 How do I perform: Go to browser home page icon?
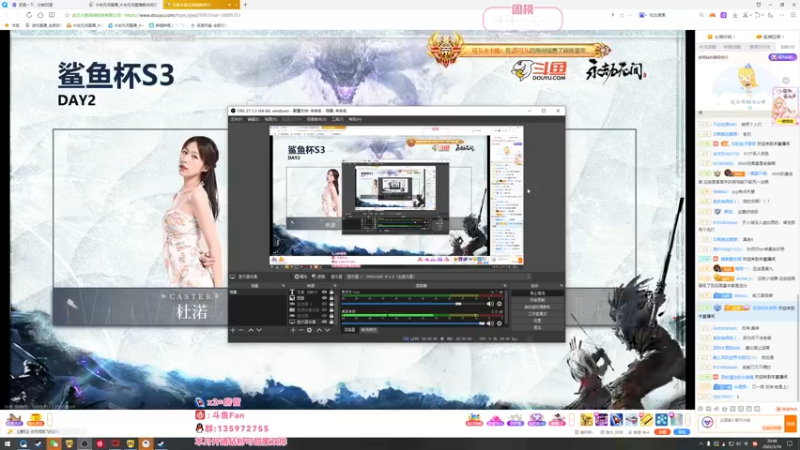pos(40,15)
